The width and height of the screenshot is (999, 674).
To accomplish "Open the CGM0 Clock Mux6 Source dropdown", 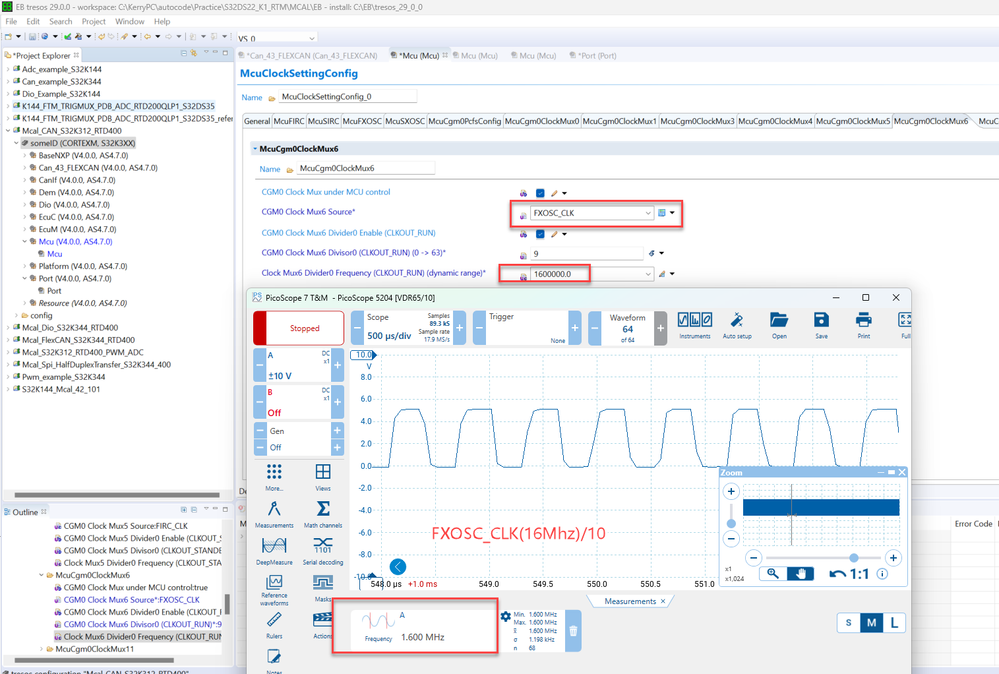I will click(x=648, y=213).
